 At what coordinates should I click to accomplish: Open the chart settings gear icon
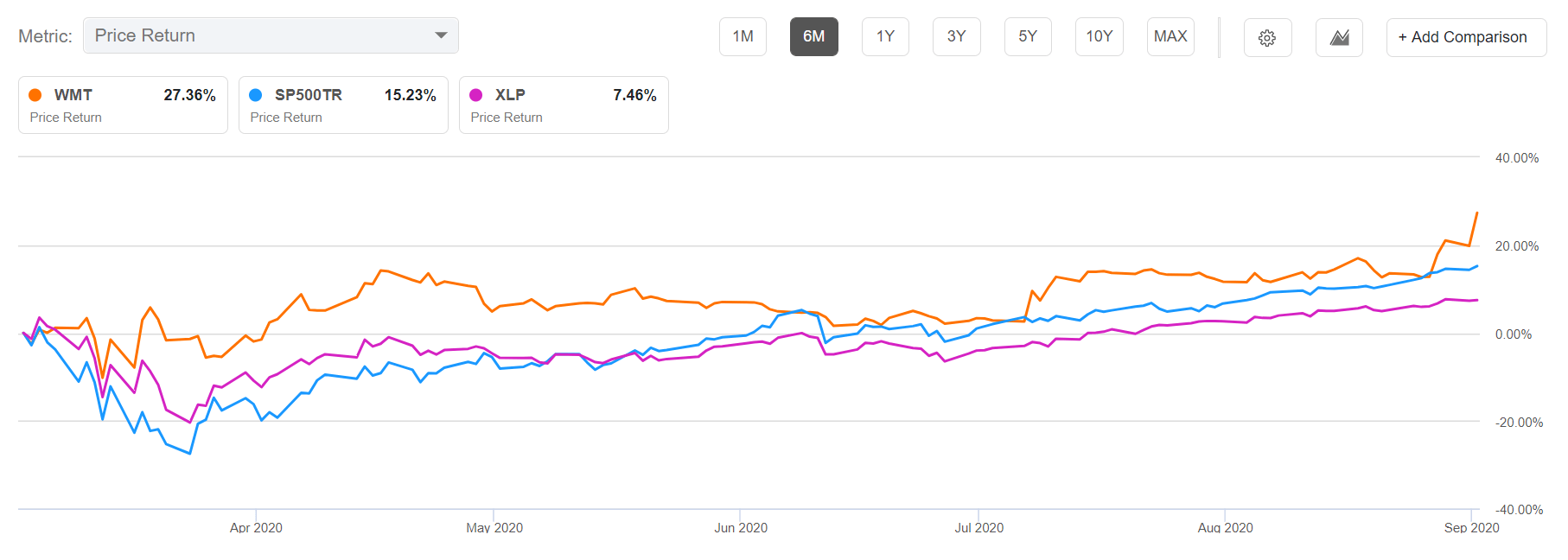[x=1267, y=37]
